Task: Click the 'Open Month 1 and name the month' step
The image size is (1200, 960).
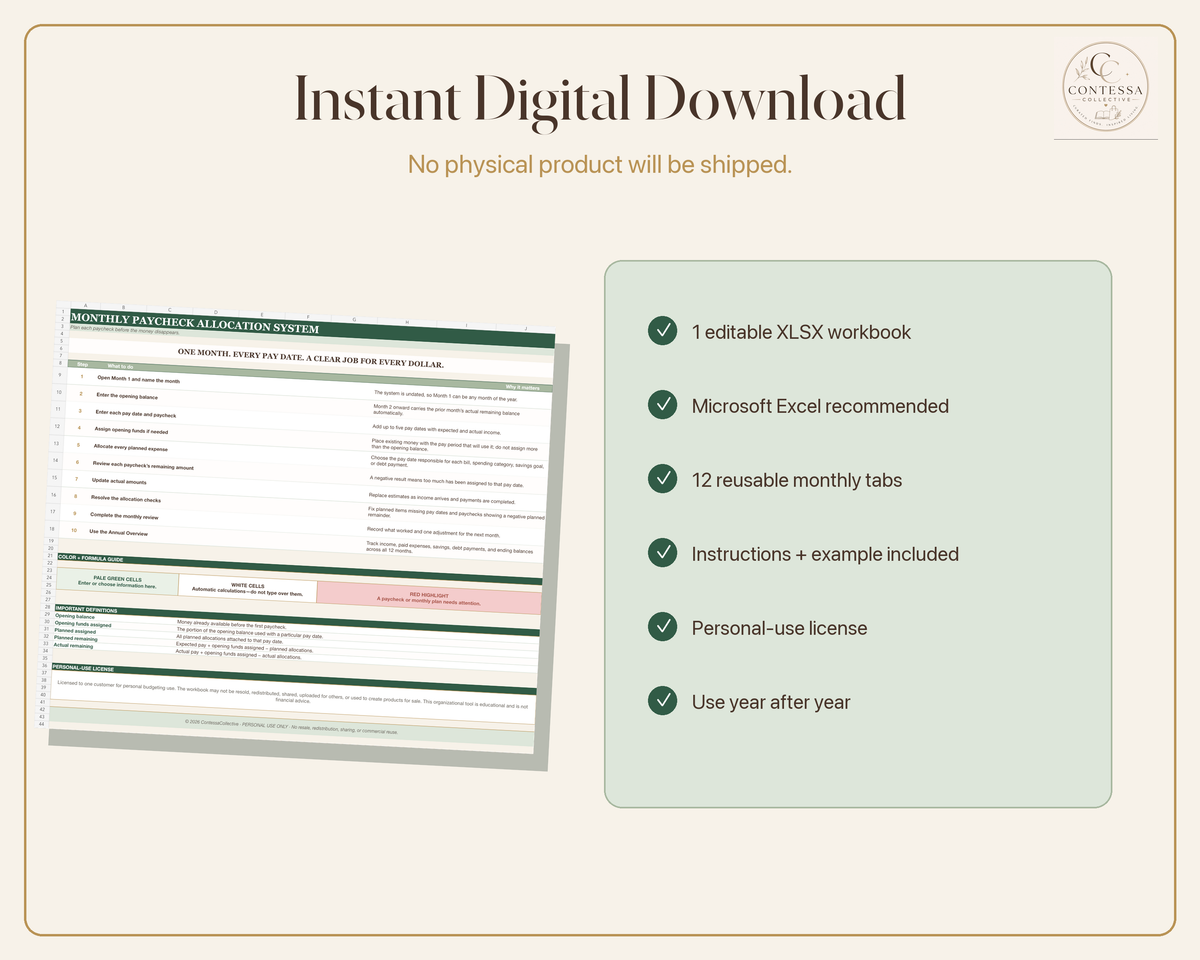Action: click(138, 381)
